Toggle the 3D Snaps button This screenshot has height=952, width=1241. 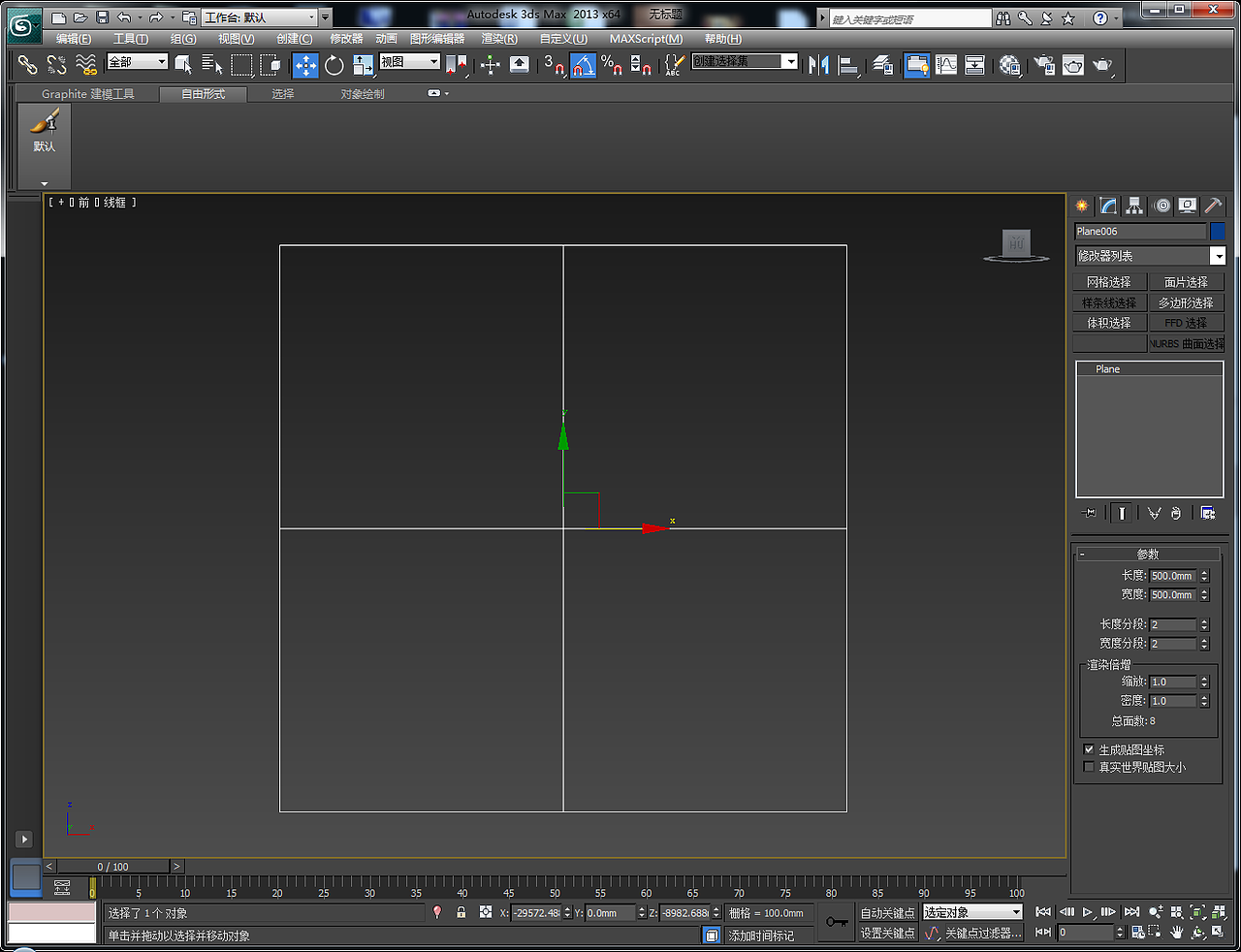click(x=554, y=65)
